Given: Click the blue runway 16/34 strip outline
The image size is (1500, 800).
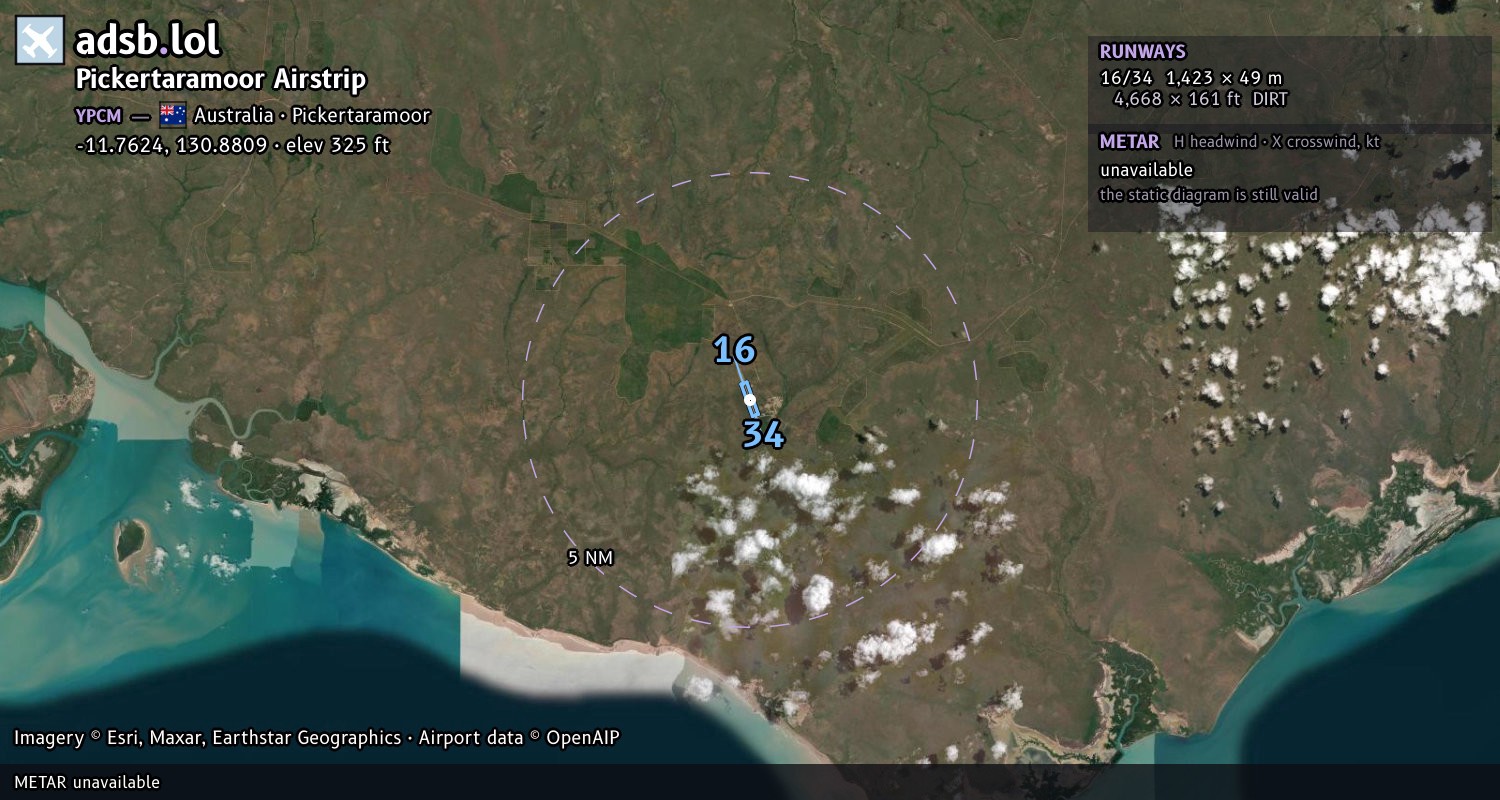Looking at the screenshot, I should [750, 399].
